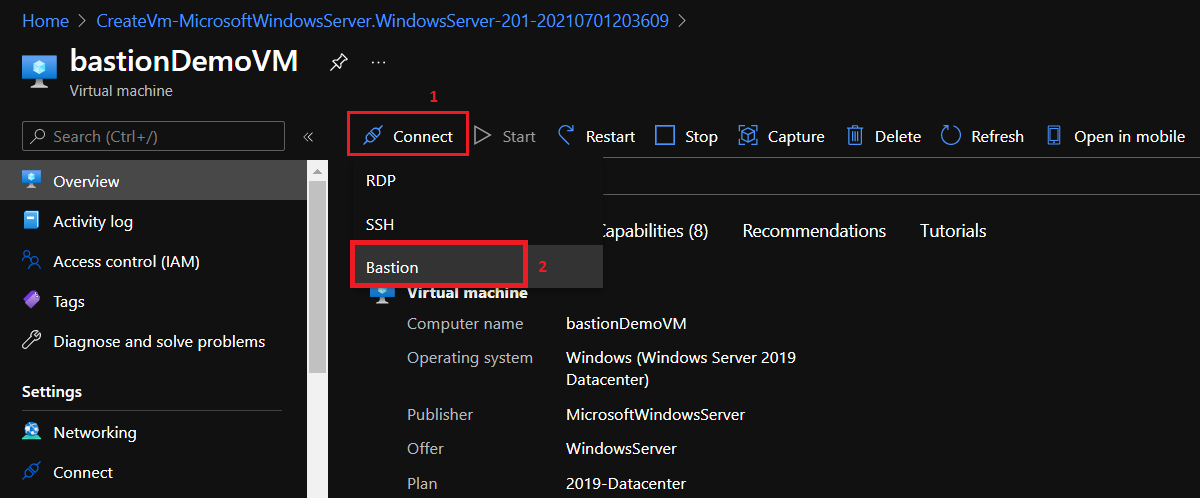Click the 2019-Datacenter plan value
The width and height of the screenshot is (1200, 498).
tap(626, 483)
